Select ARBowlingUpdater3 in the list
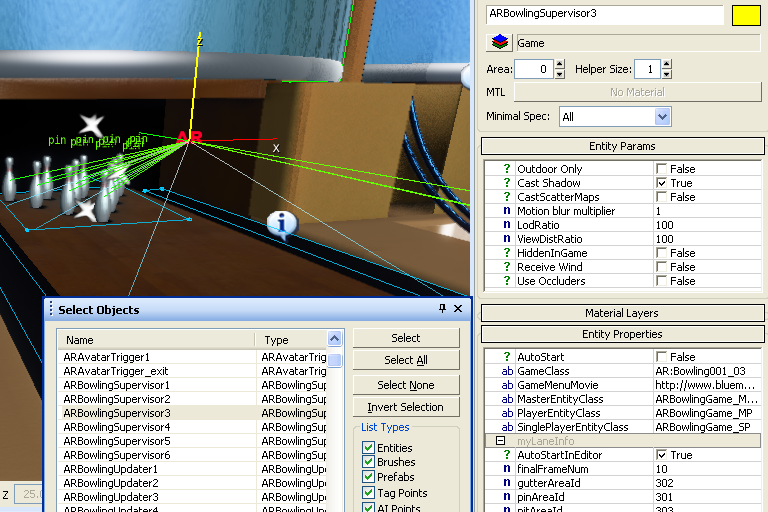 coord(192,497)
